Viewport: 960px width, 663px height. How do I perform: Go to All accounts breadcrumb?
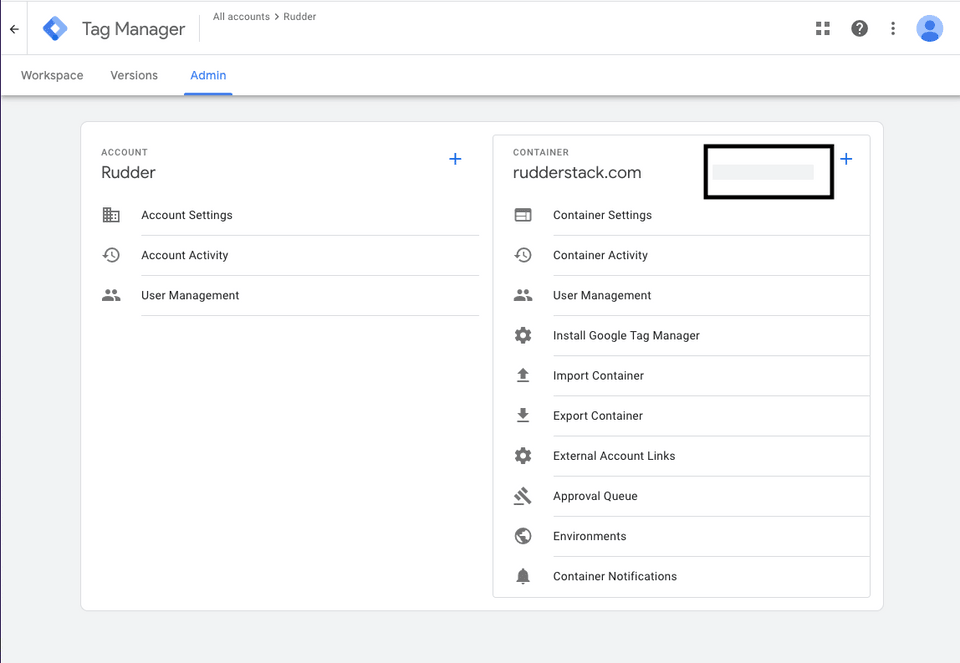coord(241,17)
